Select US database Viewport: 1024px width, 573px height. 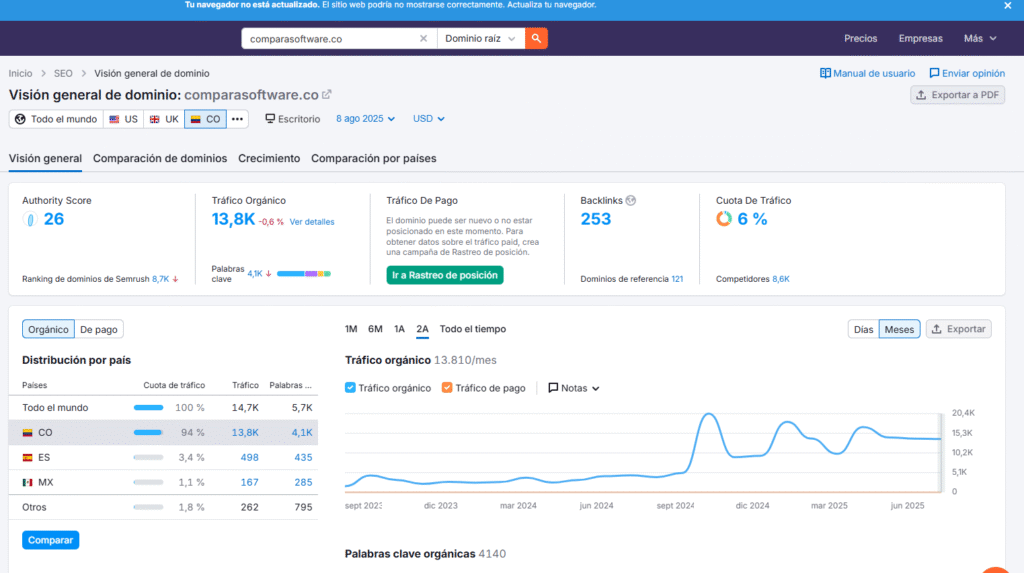pos(123,119)
